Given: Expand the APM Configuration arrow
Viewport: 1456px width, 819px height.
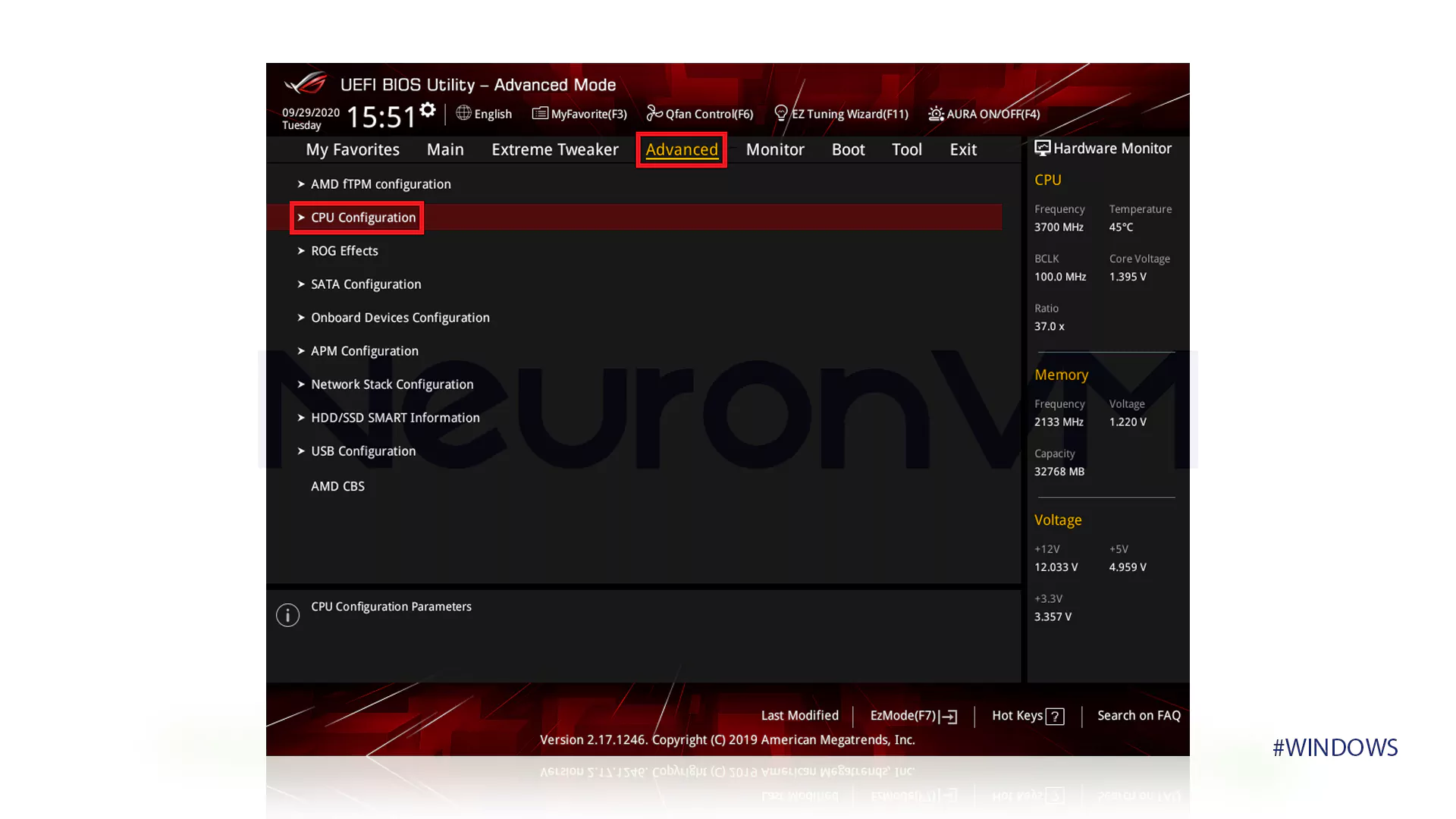Looking at the screenshot, I should click(301, 351).
